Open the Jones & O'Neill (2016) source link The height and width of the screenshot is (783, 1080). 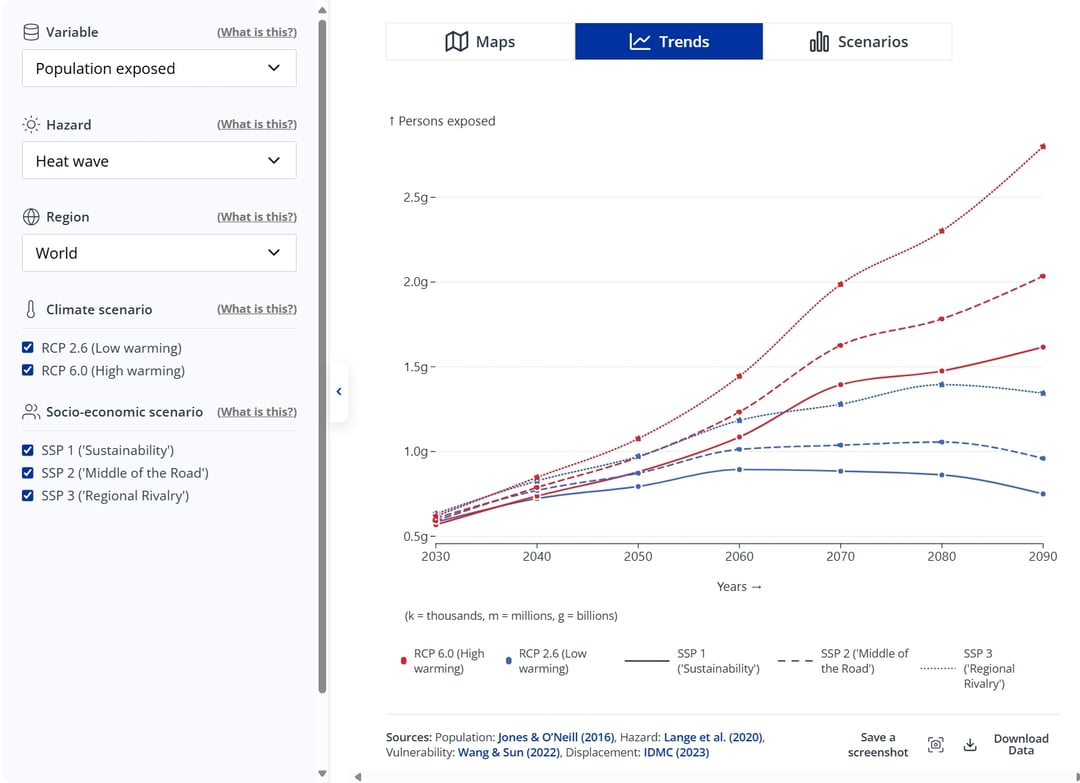[x=566, y=737]
